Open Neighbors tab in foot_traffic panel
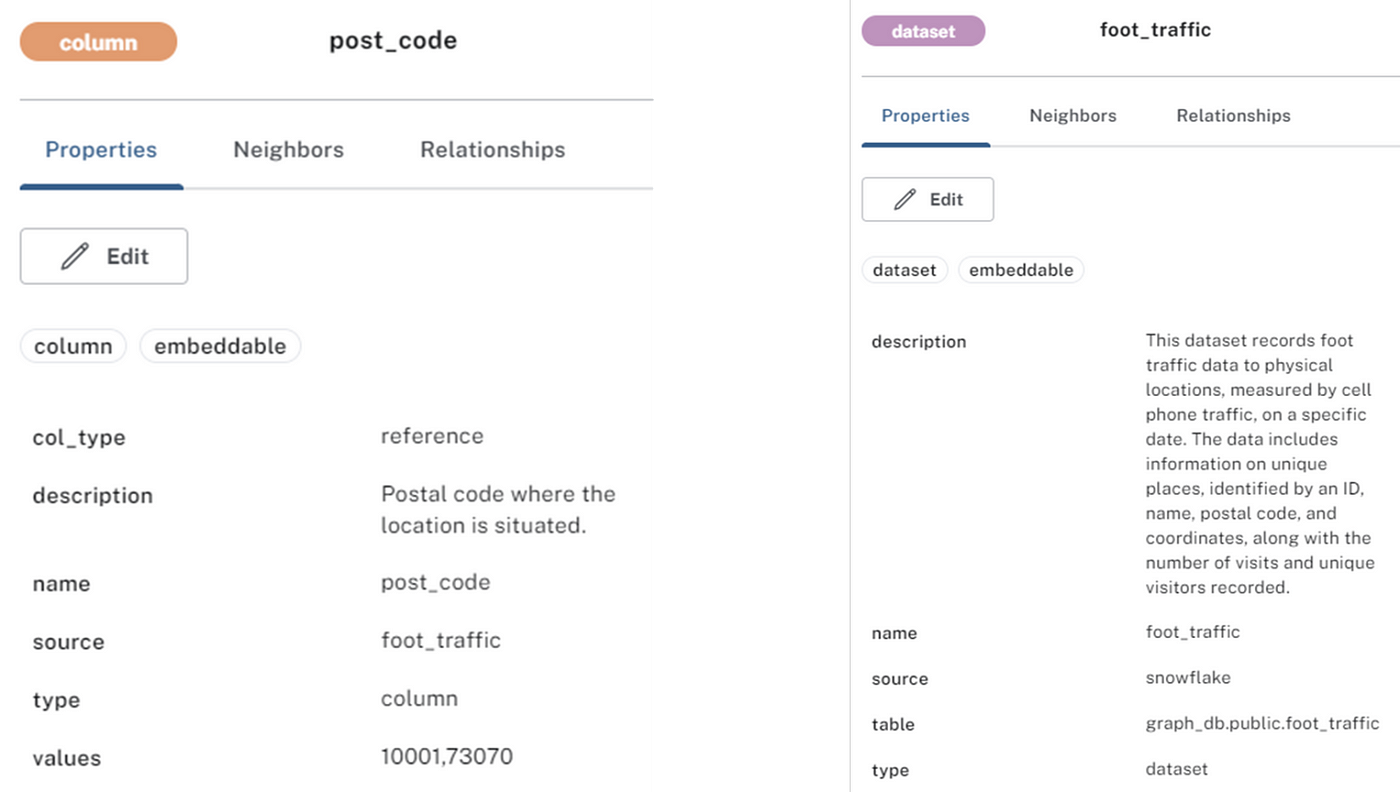This screenshot has height=792, width=1400. tap(1073, 116)
